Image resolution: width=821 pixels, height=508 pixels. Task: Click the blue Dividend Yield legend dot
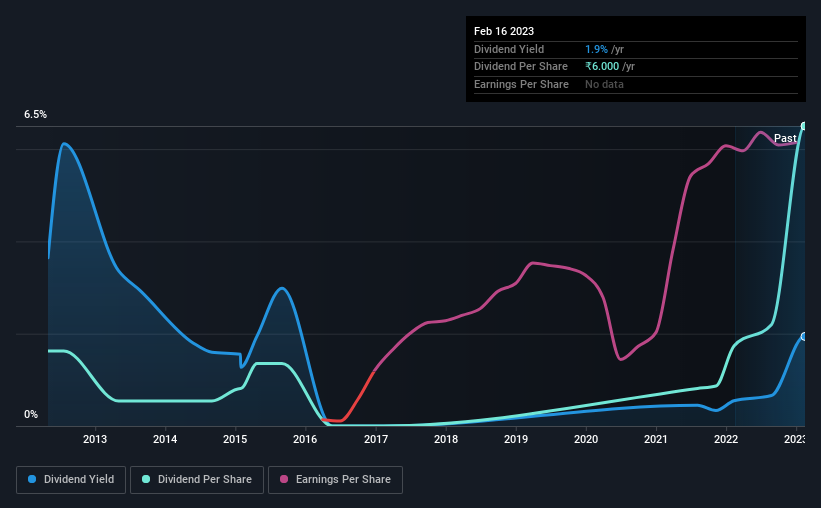tap(32, 479)
